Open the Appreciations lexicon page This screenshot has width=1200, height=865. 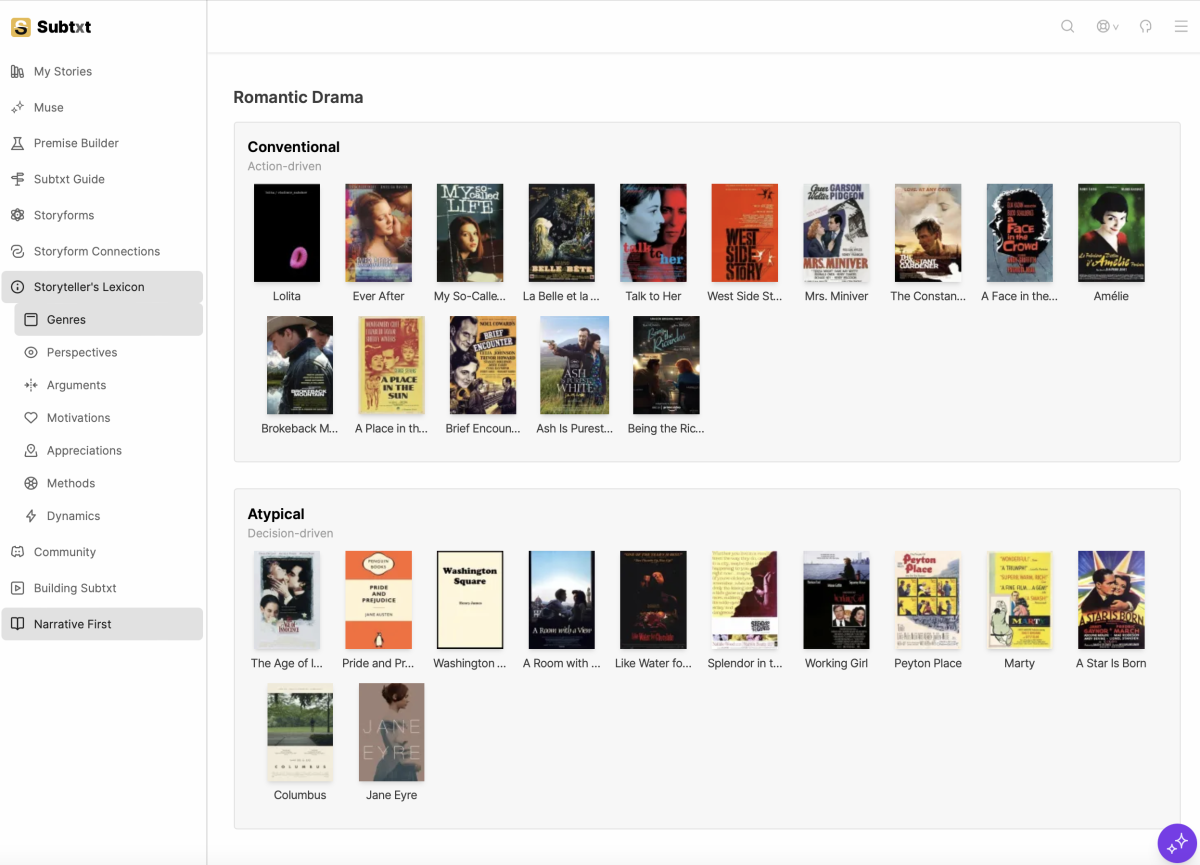pyautogui.click(x=109, y=450)
